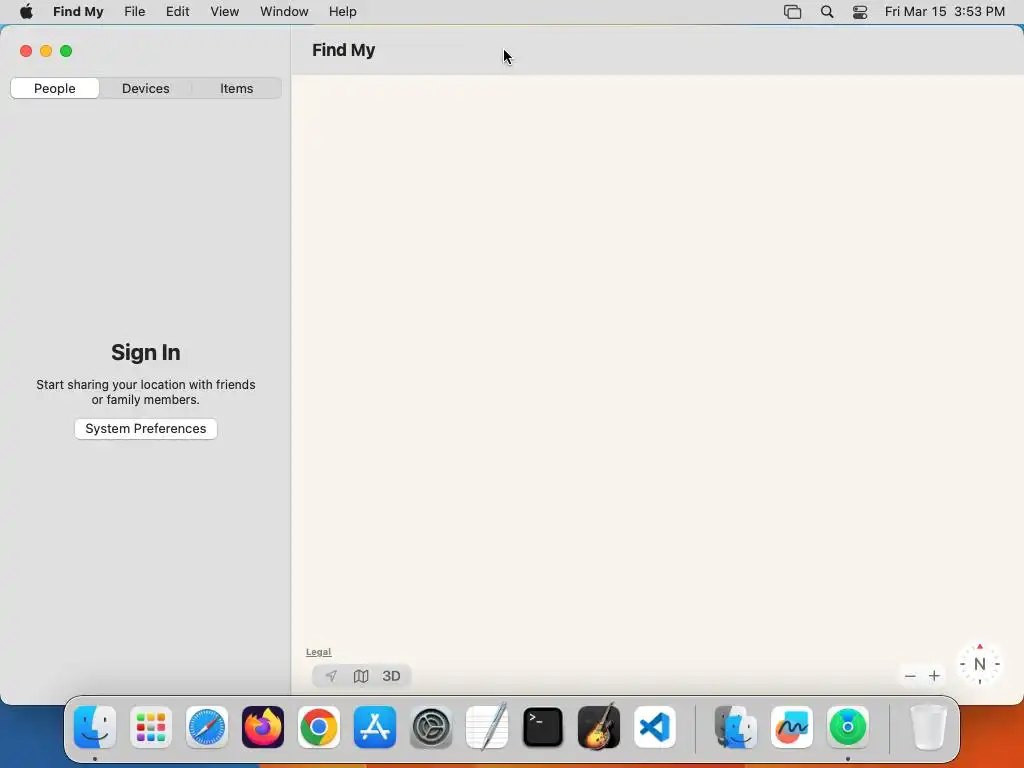Click the date and time display
Screen dimensions: 1024x768
[944, 12]
